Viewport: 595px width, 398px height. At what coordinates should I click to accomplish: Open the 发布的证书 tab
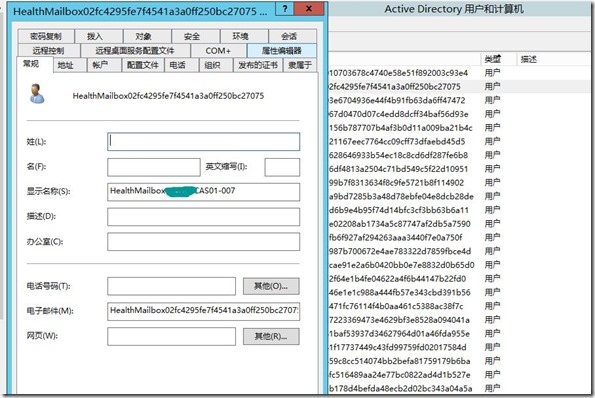pos(258,65)
